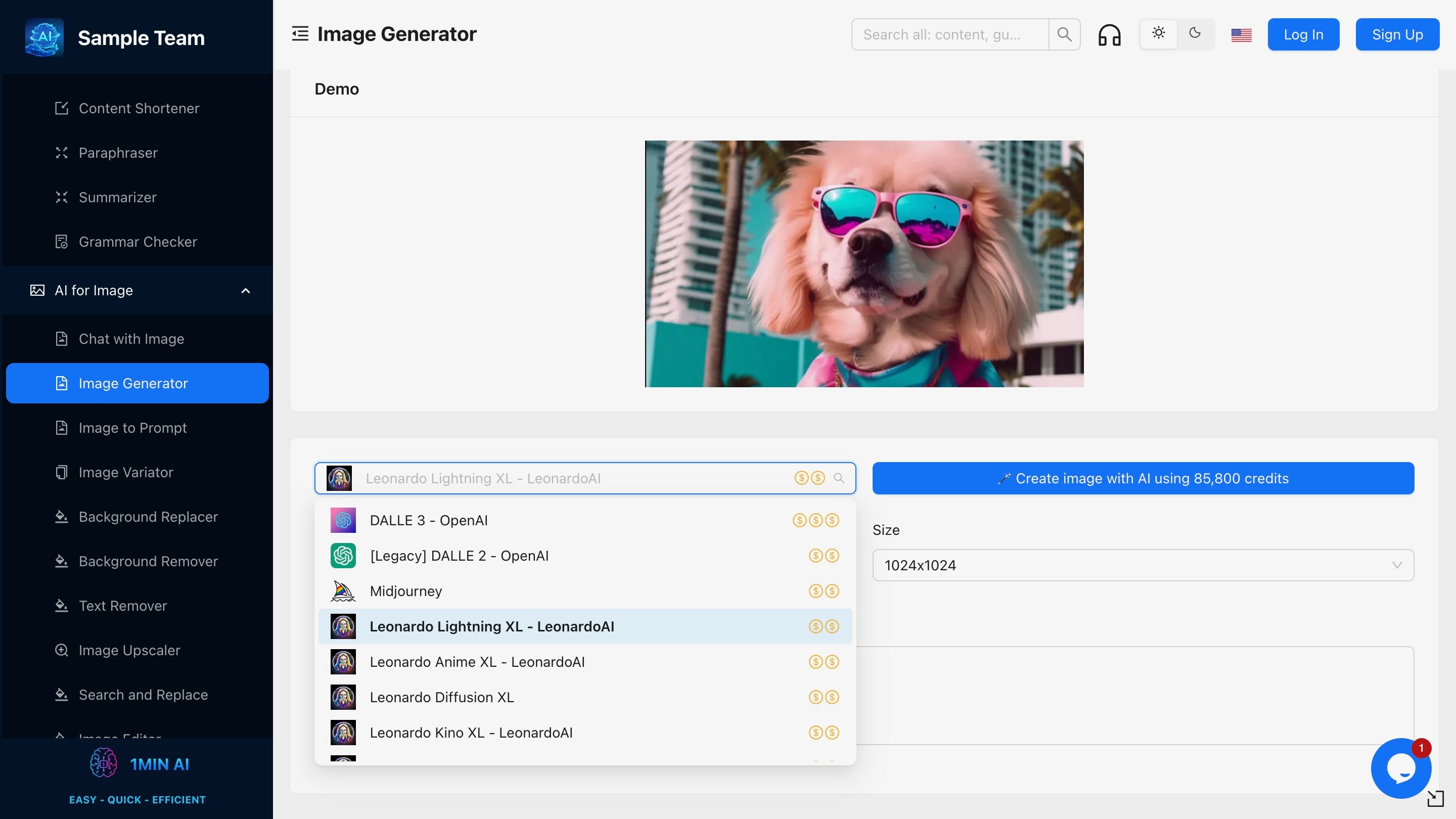Open the Size 1024x1024 dropdown
The height and width of the screenshot is (819, 1456).
(x=1143, y=565)
